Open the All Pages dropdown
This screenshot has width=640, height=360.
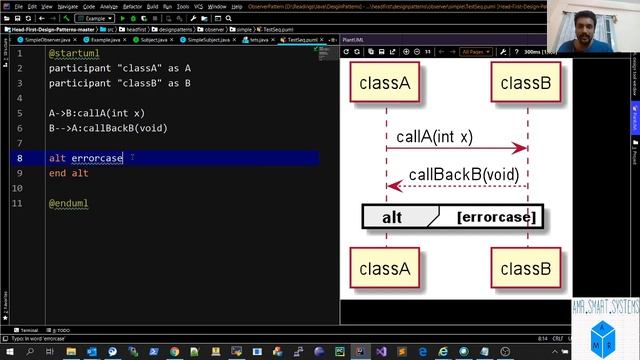[x=476, y=52]
